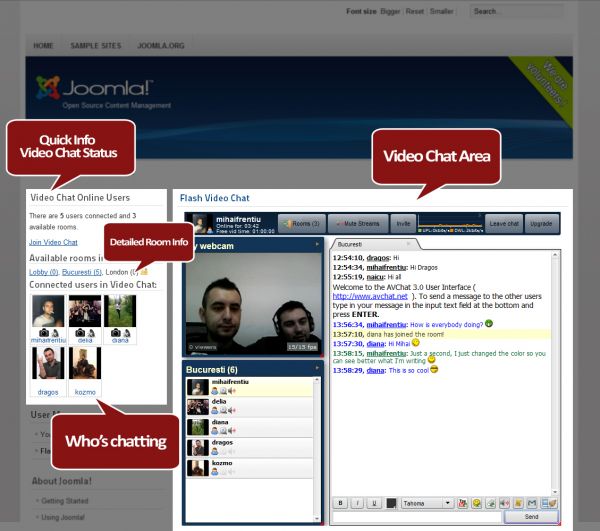Click the webcam icon next to diana
This screenshot has height=531, width=600.
223,431
